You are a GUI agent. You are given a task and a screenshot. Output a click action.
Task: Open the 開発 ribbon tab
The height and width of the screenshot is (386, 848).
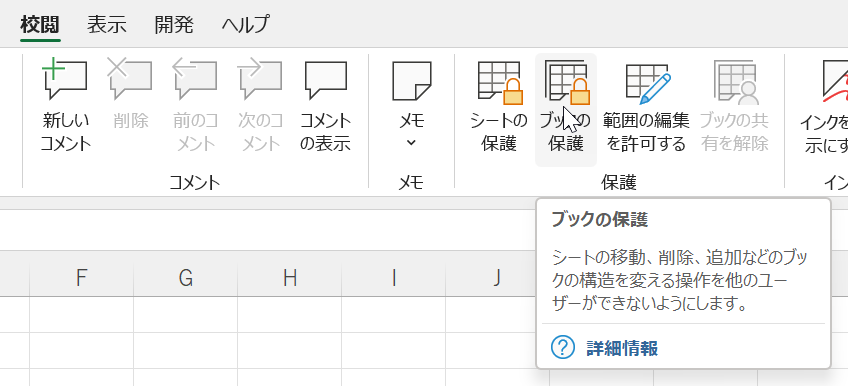[x=174, y=25]
